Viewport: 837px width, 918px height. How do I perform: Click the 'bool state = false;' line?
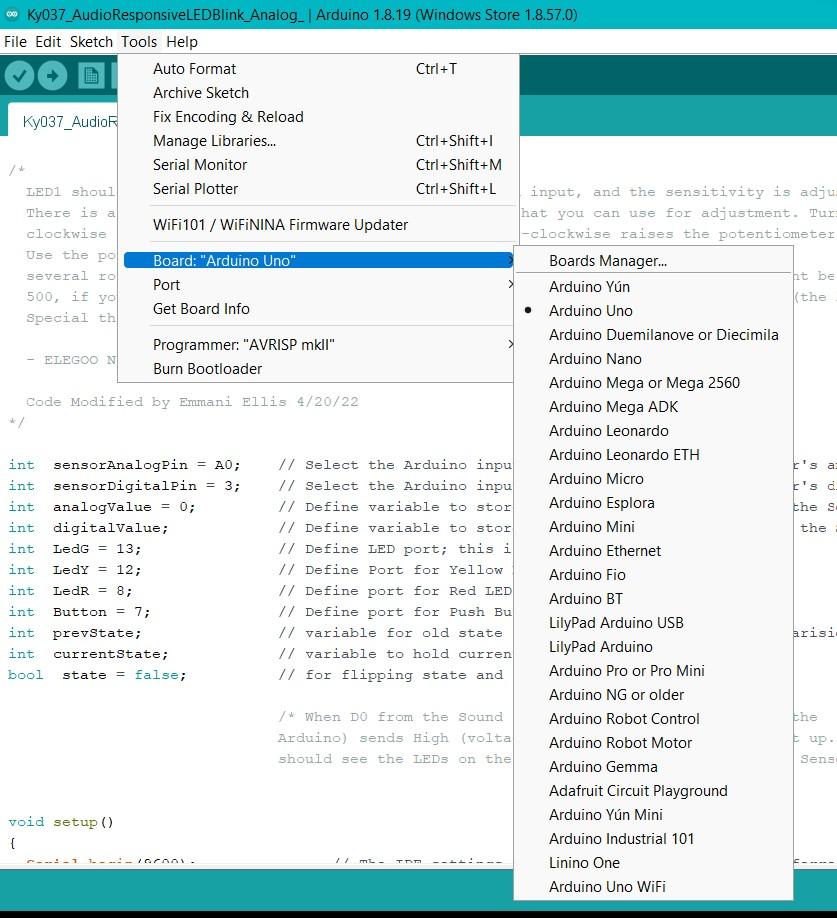click(97, 675)
